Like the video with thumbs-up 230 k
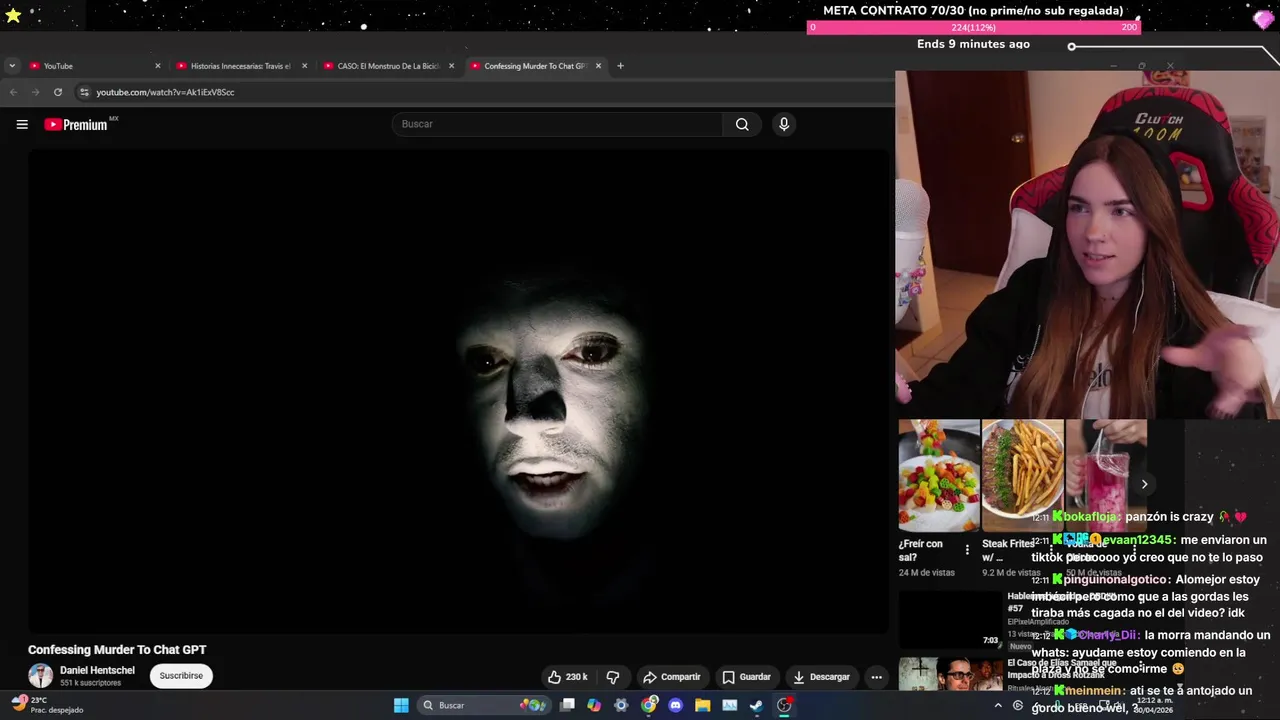1280x720 pixels. point(567,677)
